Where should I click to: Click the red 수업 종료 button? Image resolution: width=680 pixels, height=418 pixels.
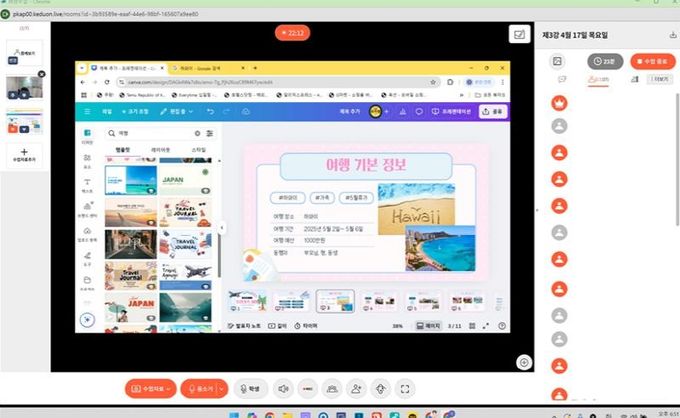(652, 61)
